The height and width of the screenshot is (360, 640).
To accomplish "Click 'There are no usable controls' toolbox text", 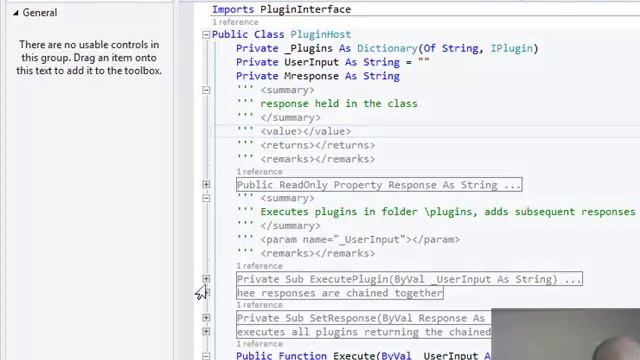I will click(89, 58).
